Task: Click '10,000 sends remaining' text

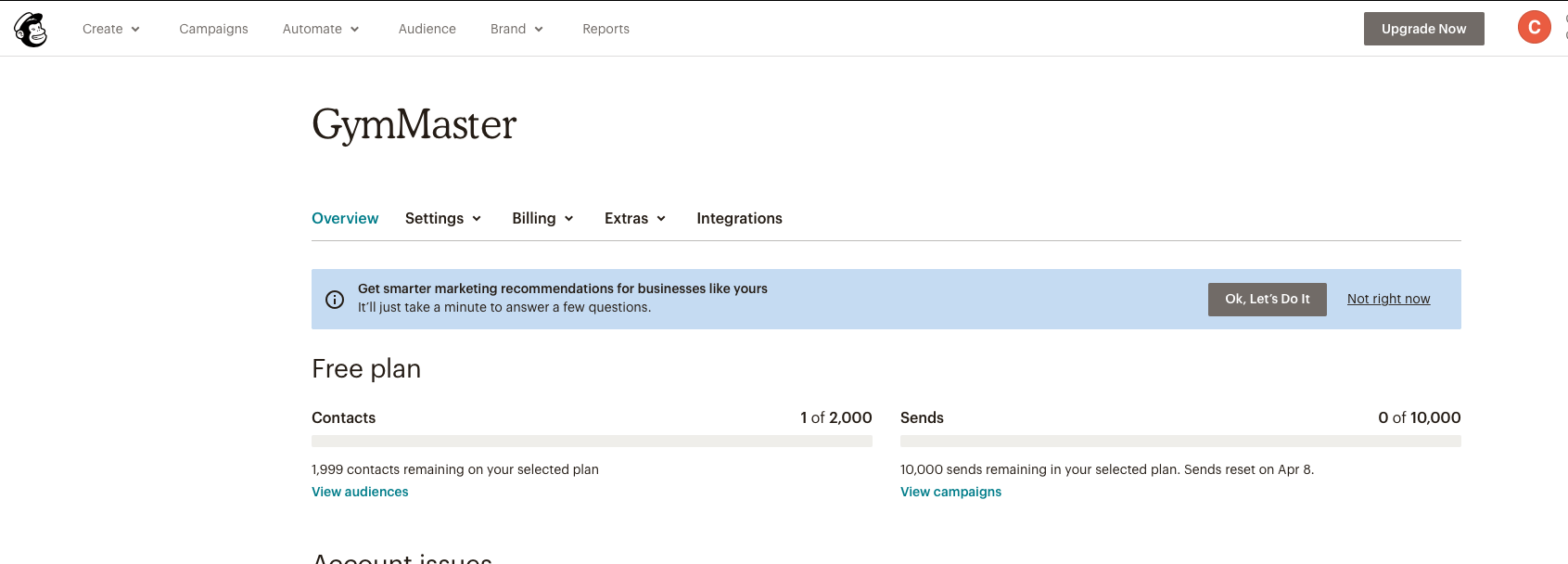Action: pos(1107,469)
